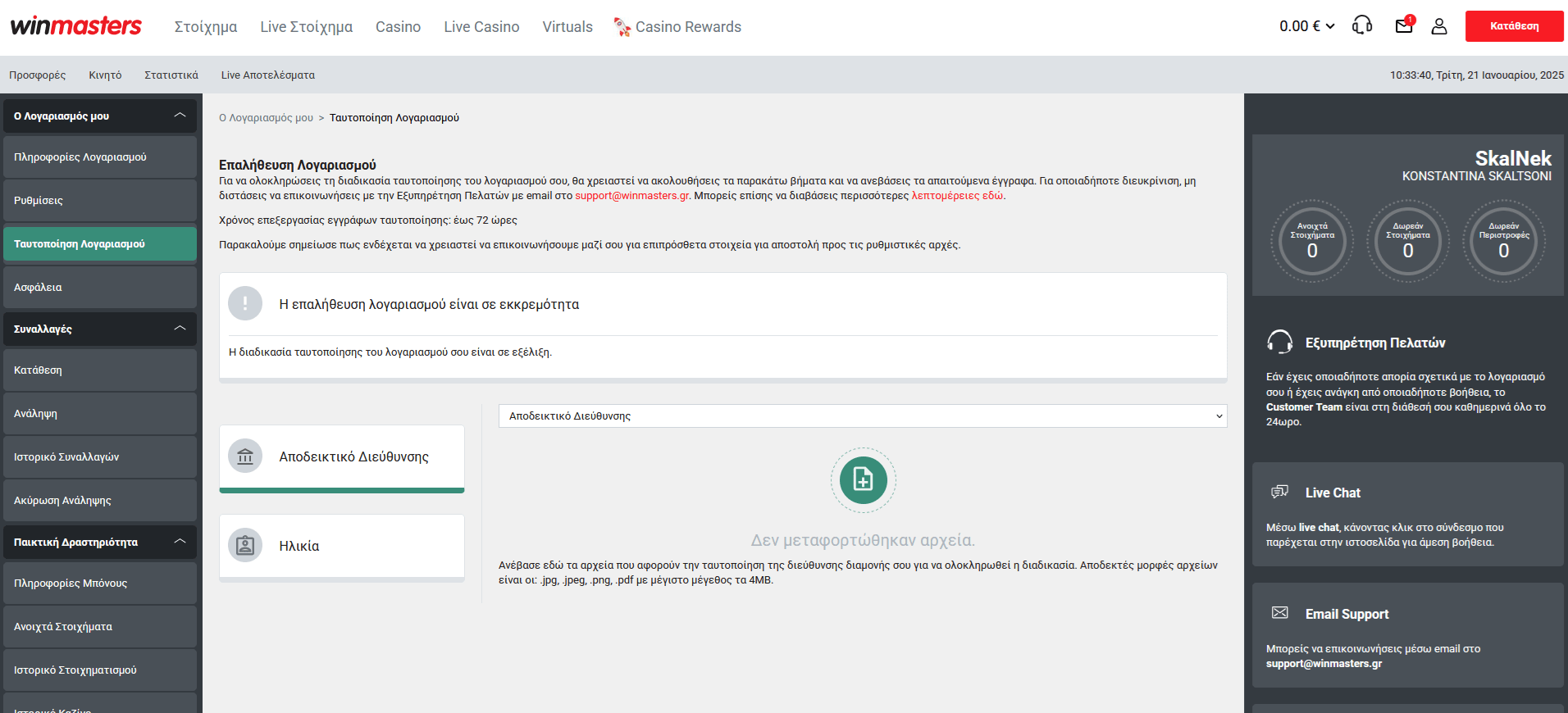Open the Live Casino menu item
Image resolution: width=1568 pixels, height=713 pixels.
481,27
